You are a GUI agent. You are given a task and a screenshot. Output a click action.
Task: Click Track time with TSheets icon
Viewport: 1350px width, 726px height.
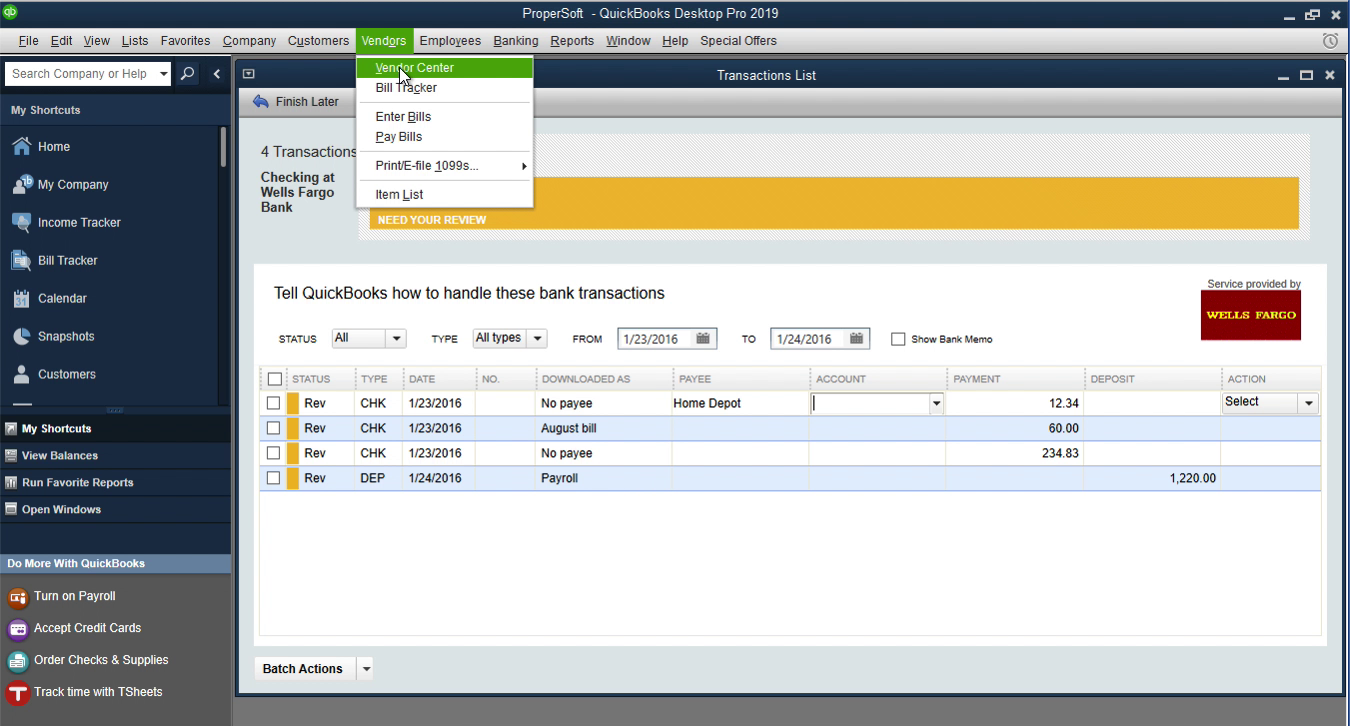click(17, 693)
